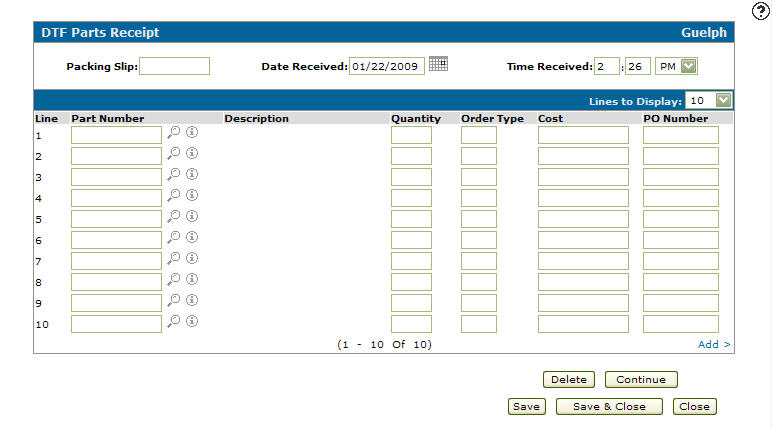Focus the Part Number field on line 1
772x429 pixels.
(x=116, y=135)
